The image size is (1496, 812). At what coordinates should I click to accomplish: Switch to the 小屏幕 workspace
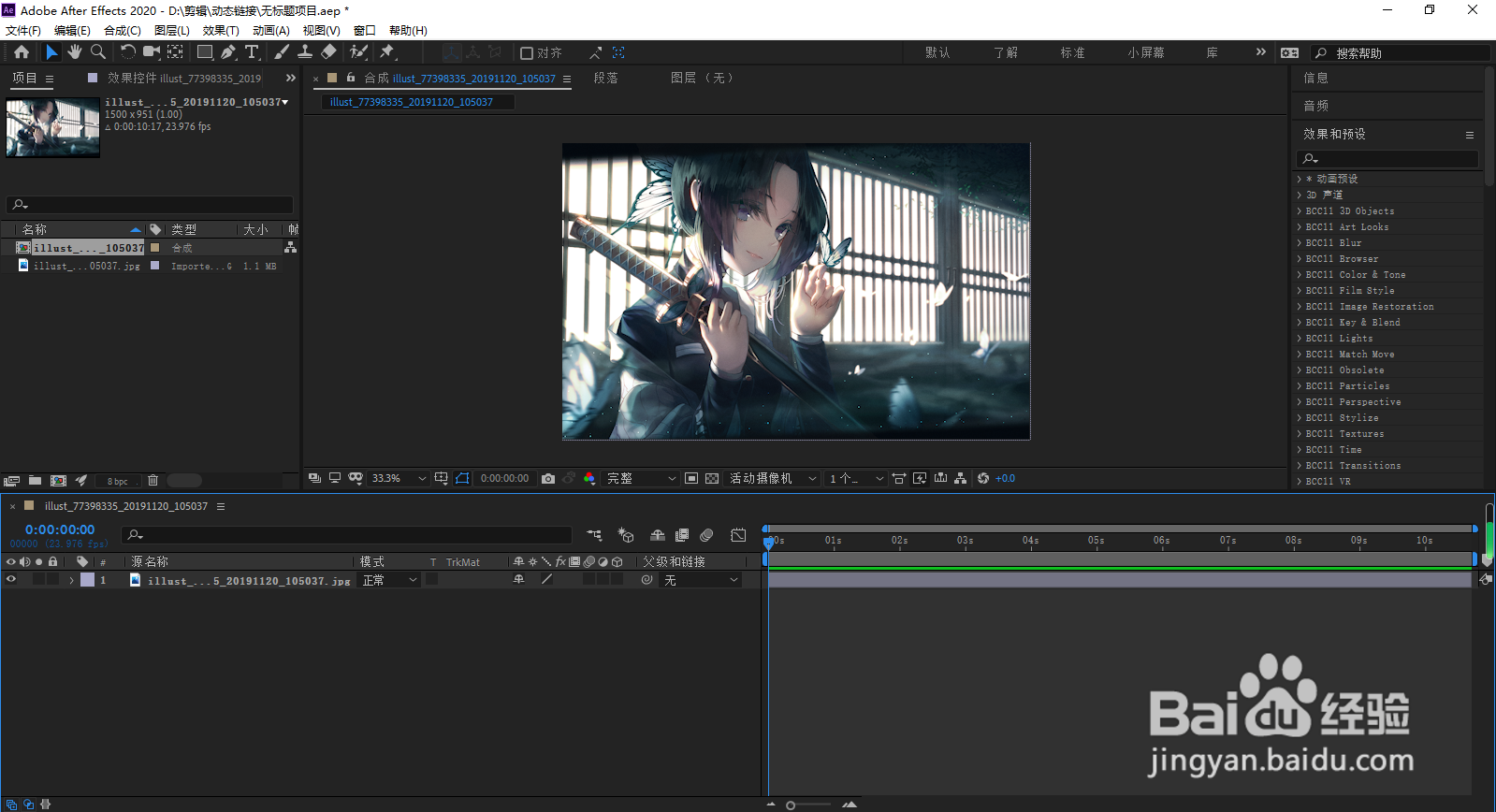coord(1146,52)
